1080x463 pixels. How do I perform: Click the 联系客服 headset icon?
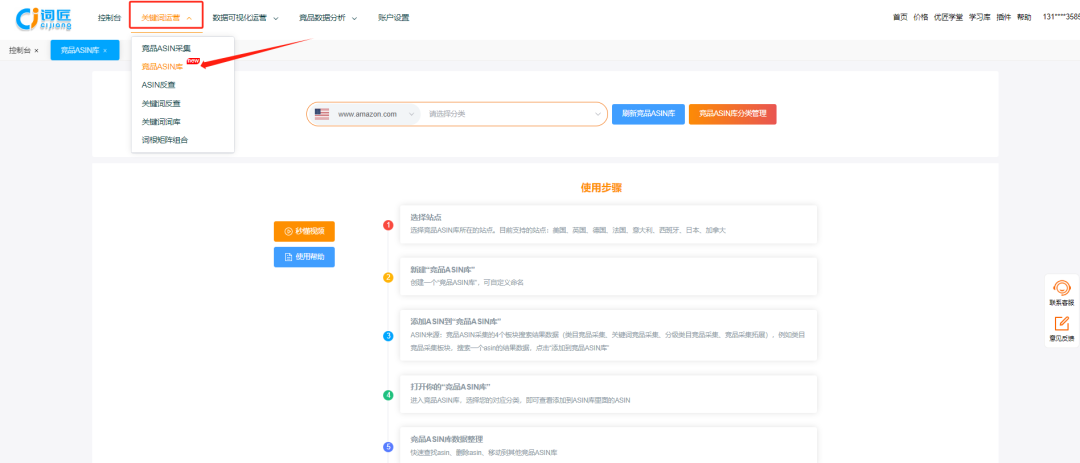click(1061, 287)
